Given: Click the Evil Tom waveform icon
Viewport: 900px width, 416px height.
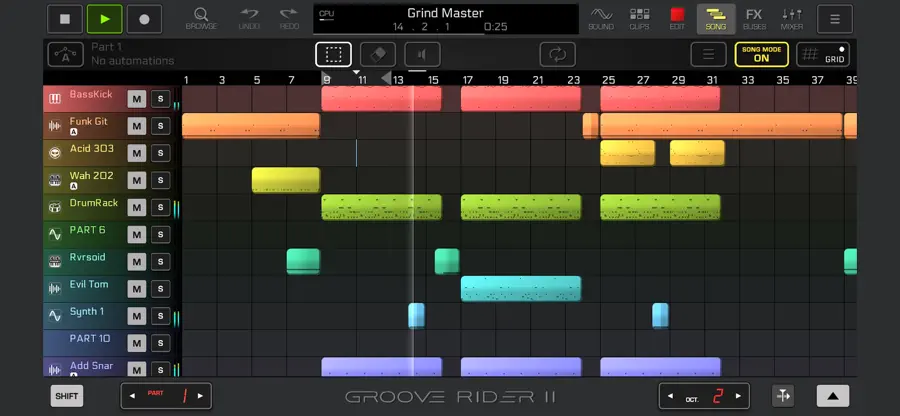Looking at the screenshot, I should pyautogui.click(x=55, y=289).
